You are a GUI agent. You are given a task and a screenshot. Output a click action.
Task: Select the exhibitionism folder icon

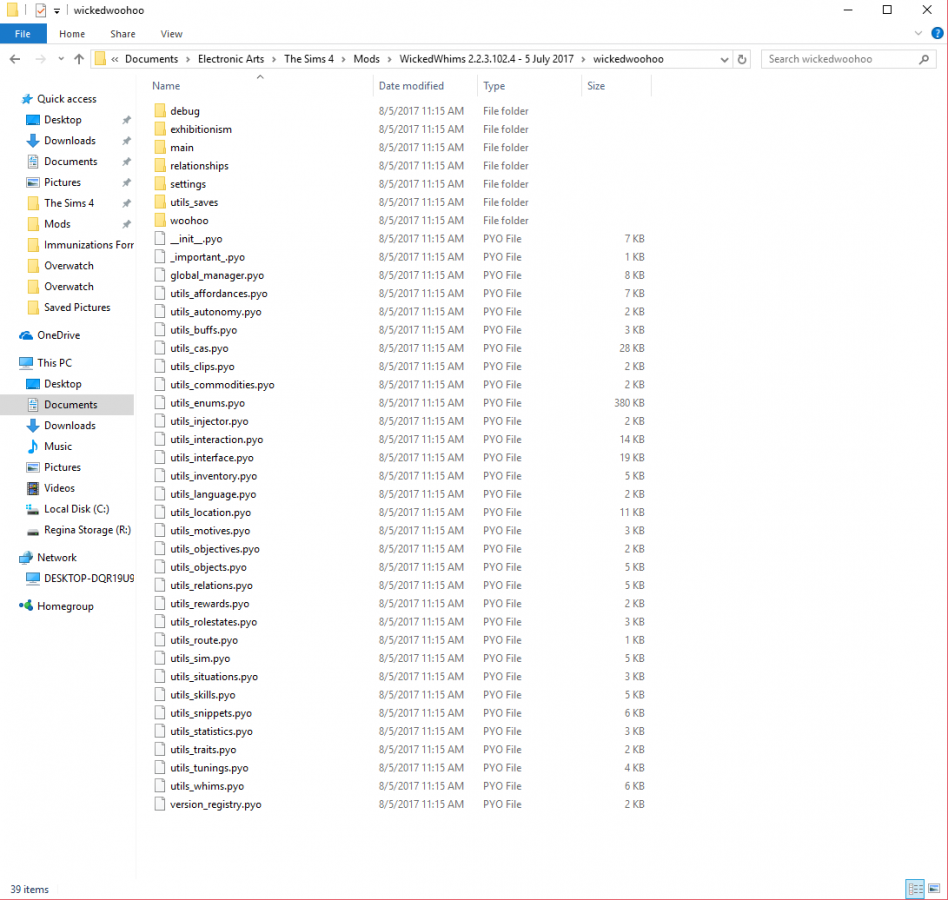point(160,129)
